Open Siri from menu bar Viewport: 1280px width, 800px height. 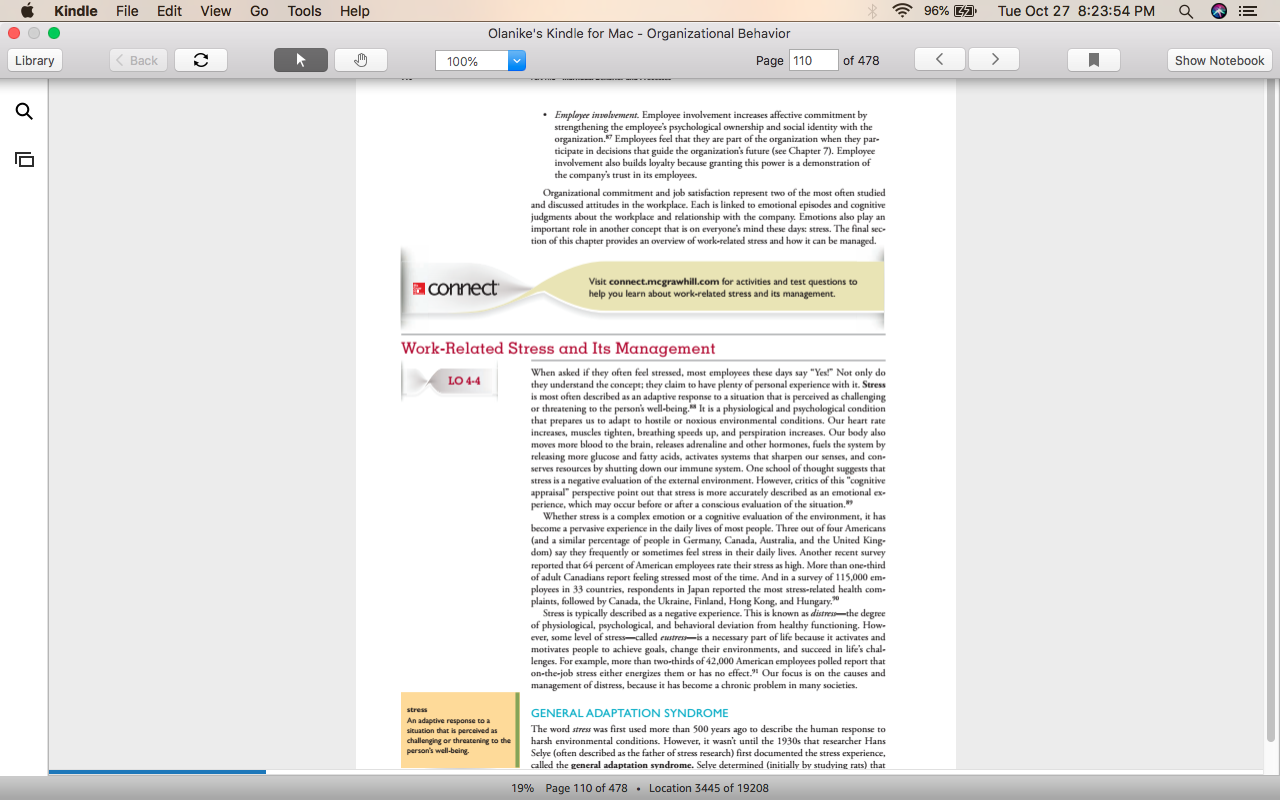click(x=1218, y=11)
